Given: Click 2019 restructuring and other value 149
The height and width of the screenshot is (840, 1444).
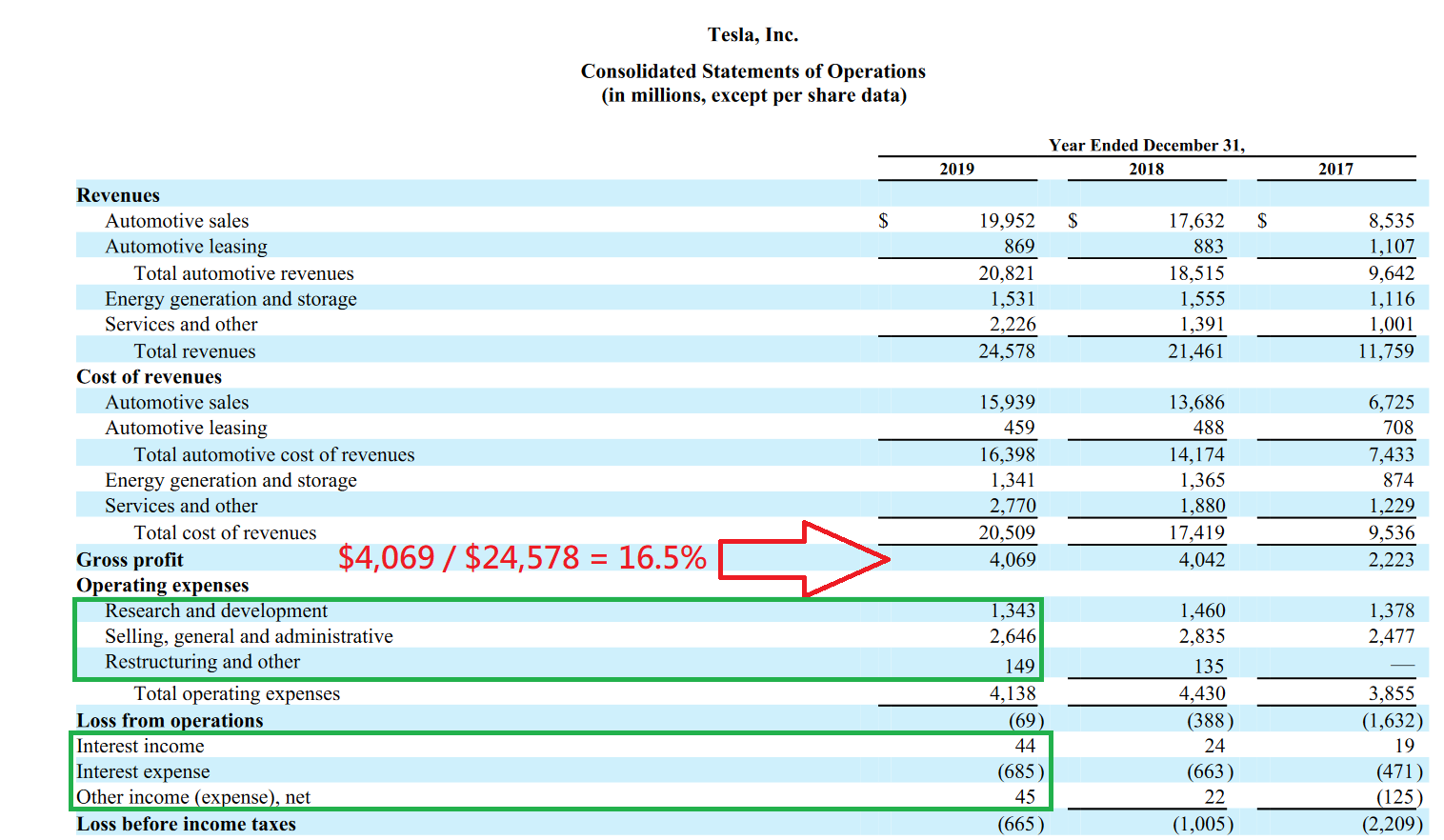Looking at the screenshot, I should pyautogui.click(x=1019, y=667).
